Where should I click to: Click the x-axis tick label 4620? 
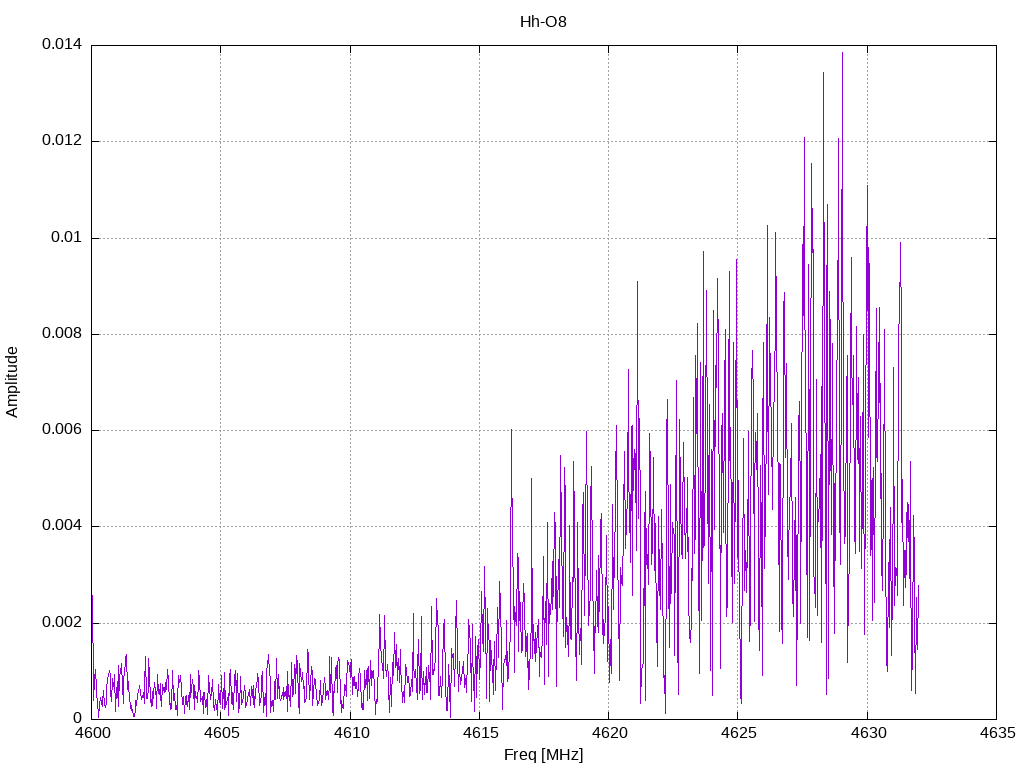tap(609, 733)
